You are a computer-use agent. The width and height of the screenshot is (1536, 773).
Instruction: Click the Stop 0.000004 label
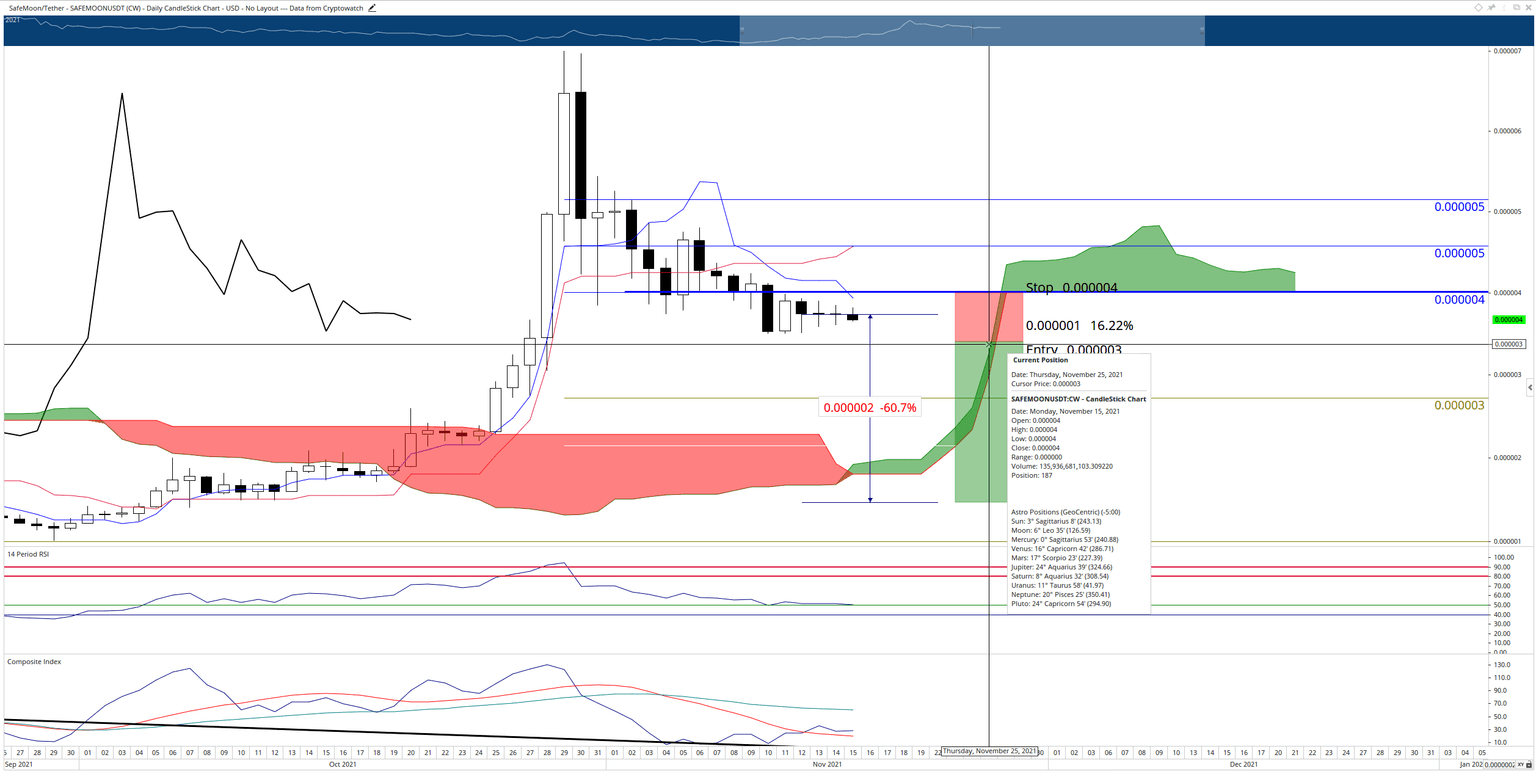point(1071,288)
